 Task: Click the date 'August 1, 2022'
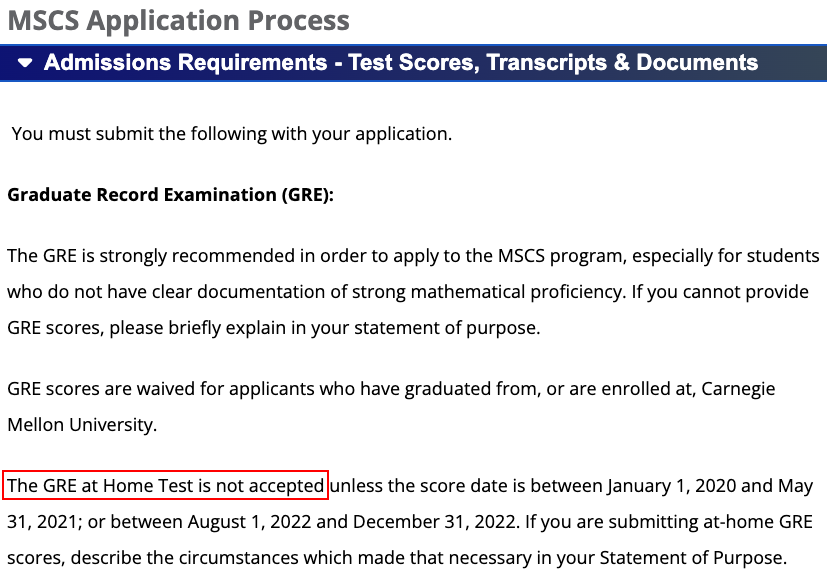249,522
